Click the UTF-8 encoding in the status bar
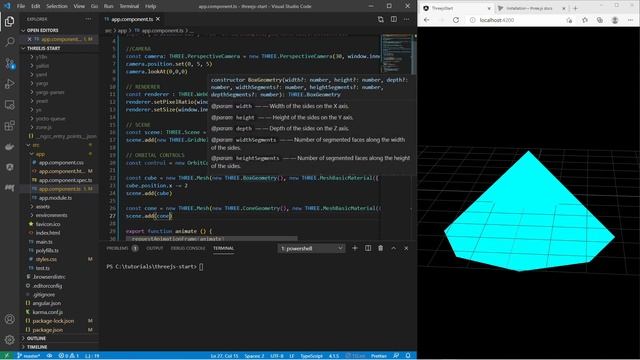Image resolution: width=640 pixels, height=360 pixels. point(277,356)
